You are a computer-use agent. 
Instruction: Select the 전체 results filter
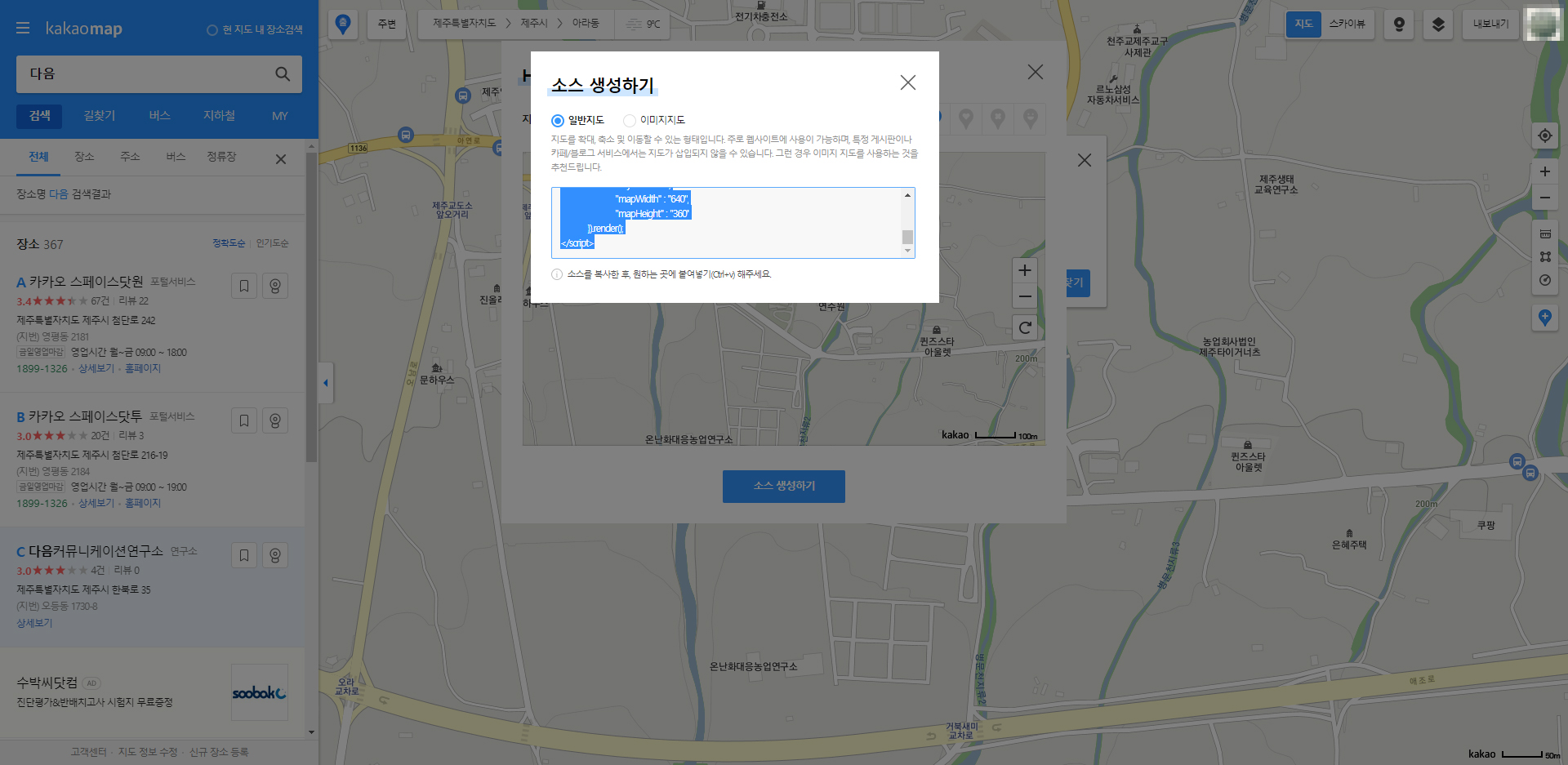click(x=38, y=157)
